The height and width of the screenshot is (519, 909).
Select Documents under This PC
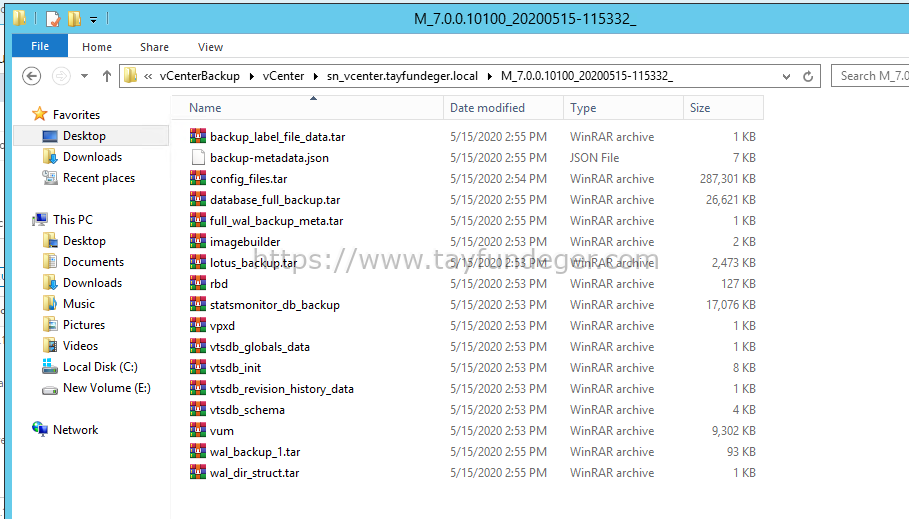[x=93, y=262]
